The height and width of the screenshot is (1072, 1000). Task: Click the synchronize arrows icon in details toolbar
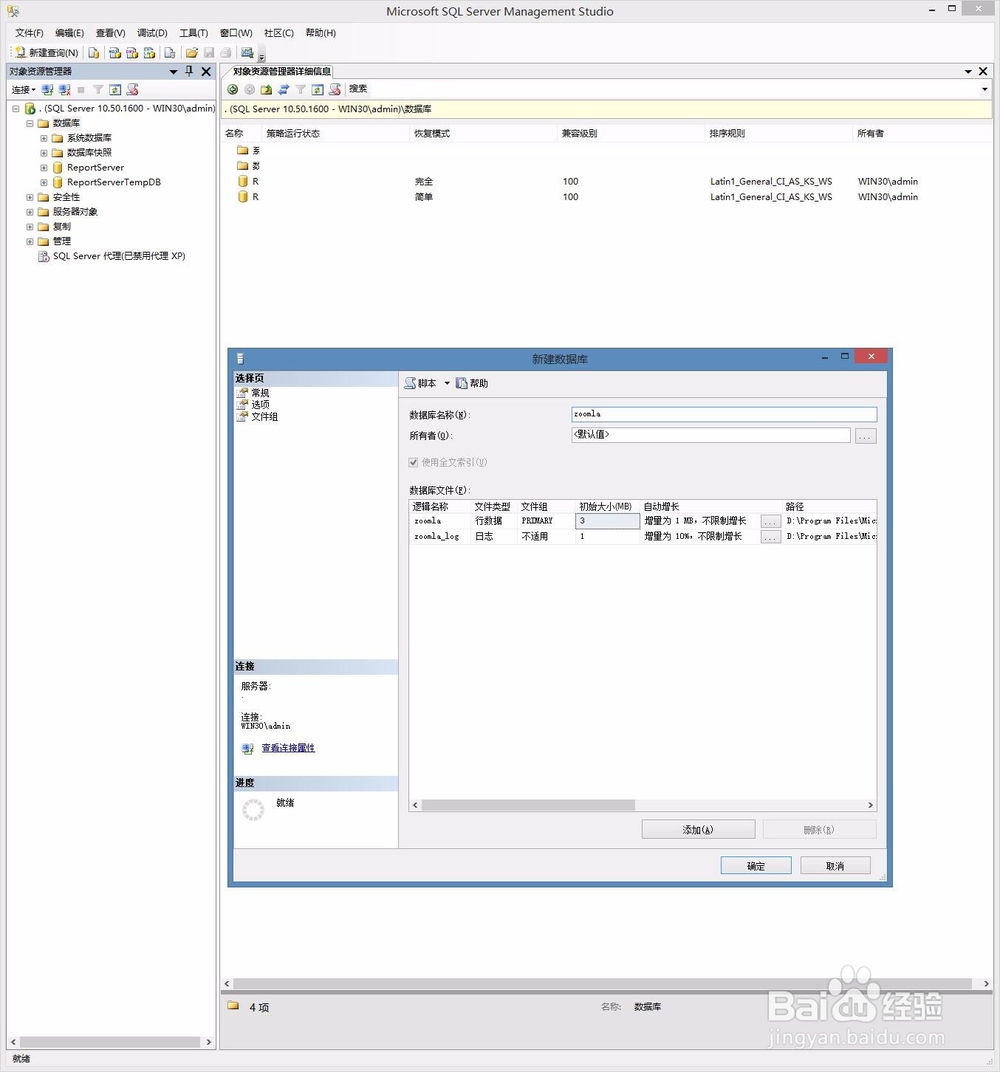pos(284,89)
